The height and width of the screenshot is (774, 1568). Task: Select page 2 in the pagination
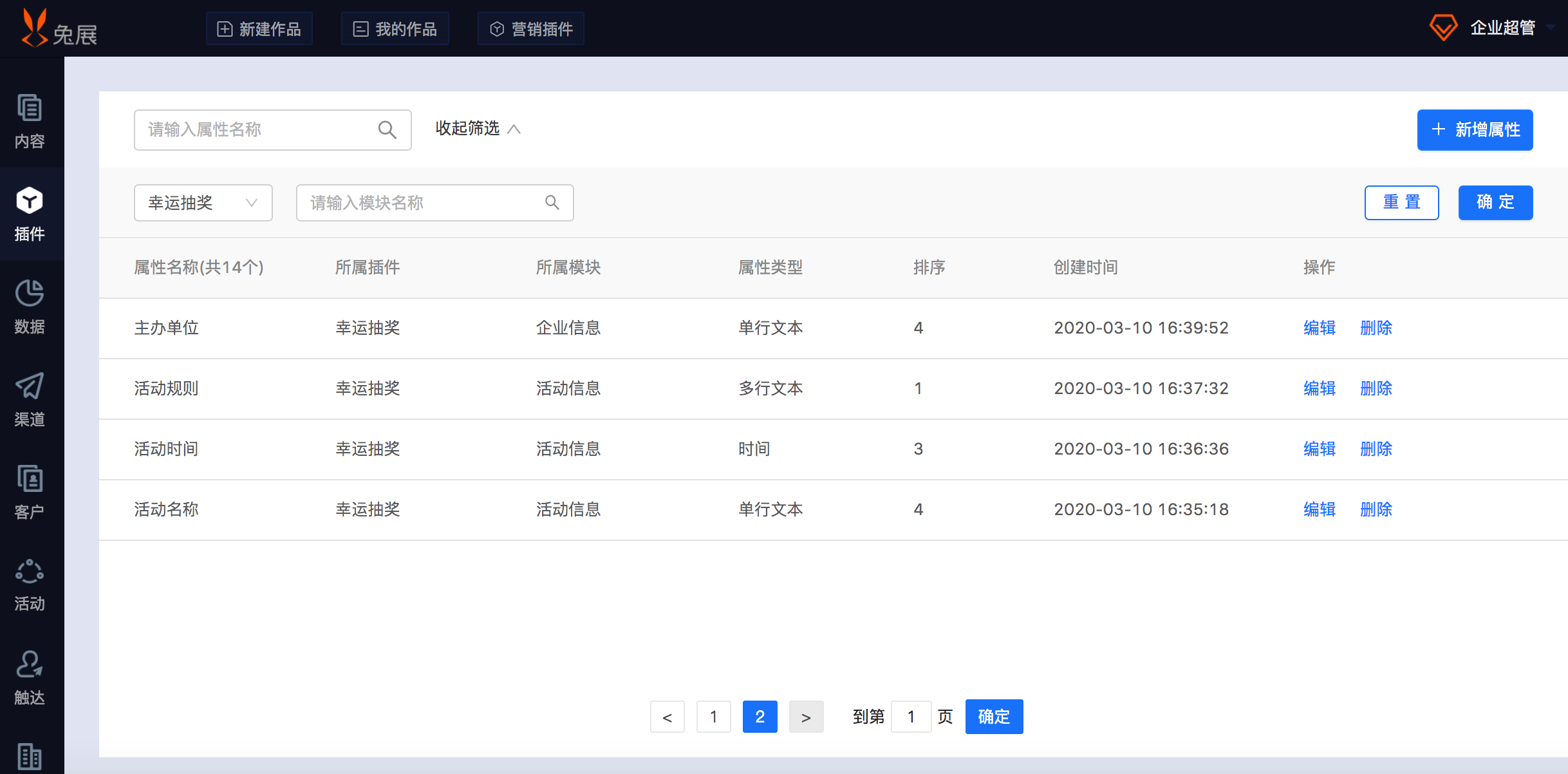tap(760, 717)
